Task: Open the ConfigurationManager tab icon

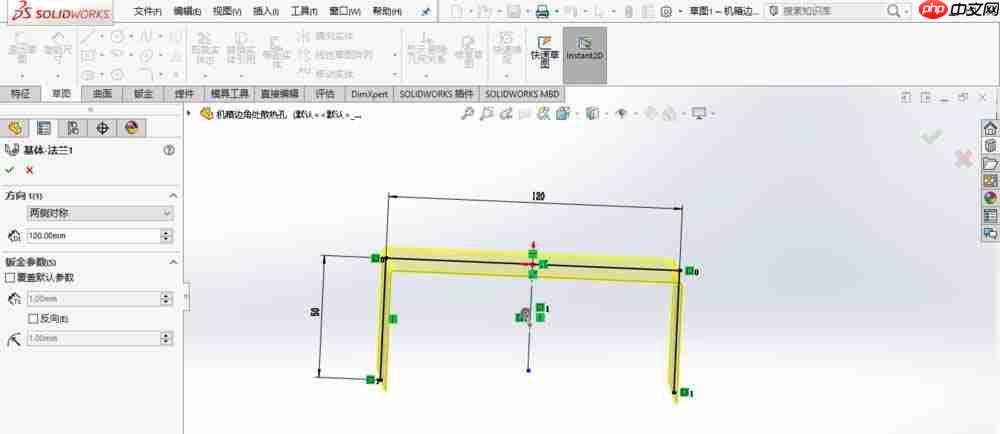Action: tap(73, 128)
